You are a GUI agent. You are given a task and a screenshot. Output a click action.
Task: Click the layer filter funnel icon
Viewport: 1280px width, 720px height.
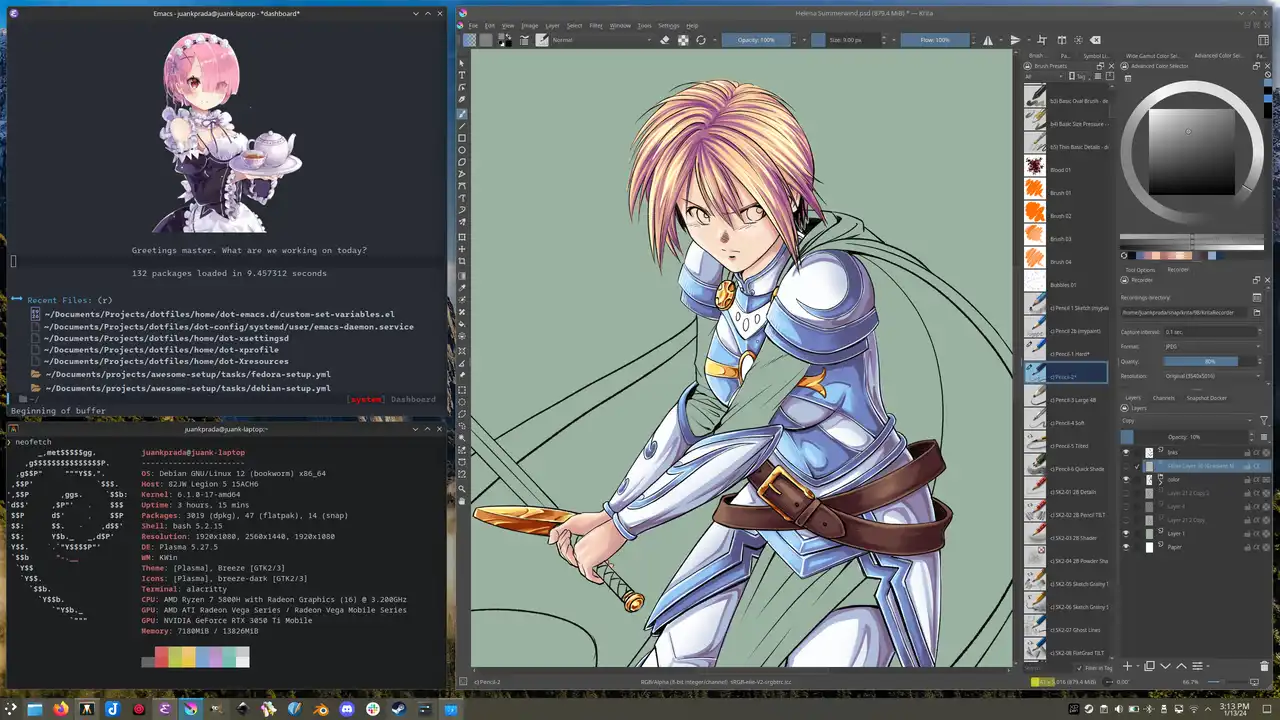pos(1264,420)
